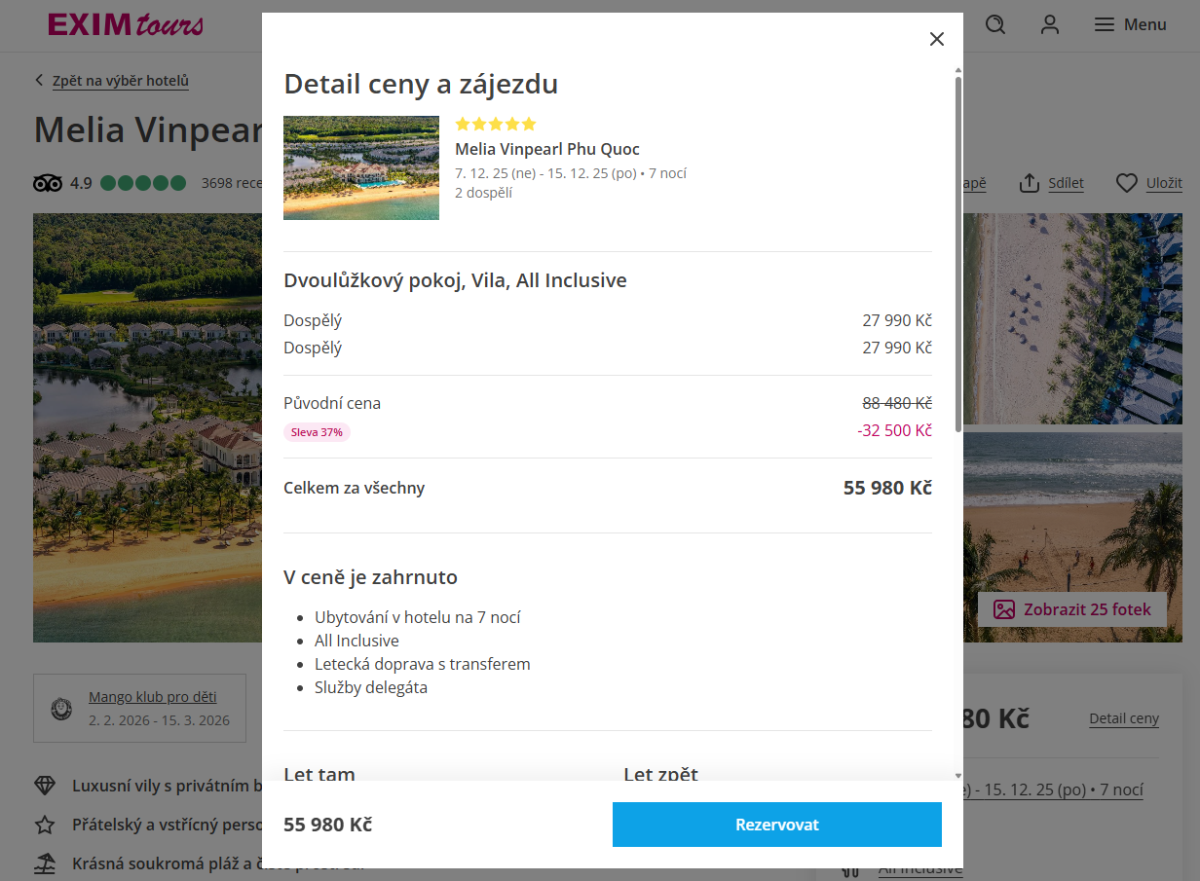Screen dimensions: 1200x881
Task: Click the EXIM tours logo
Action: pyautogui.click(x=126, y=25)
